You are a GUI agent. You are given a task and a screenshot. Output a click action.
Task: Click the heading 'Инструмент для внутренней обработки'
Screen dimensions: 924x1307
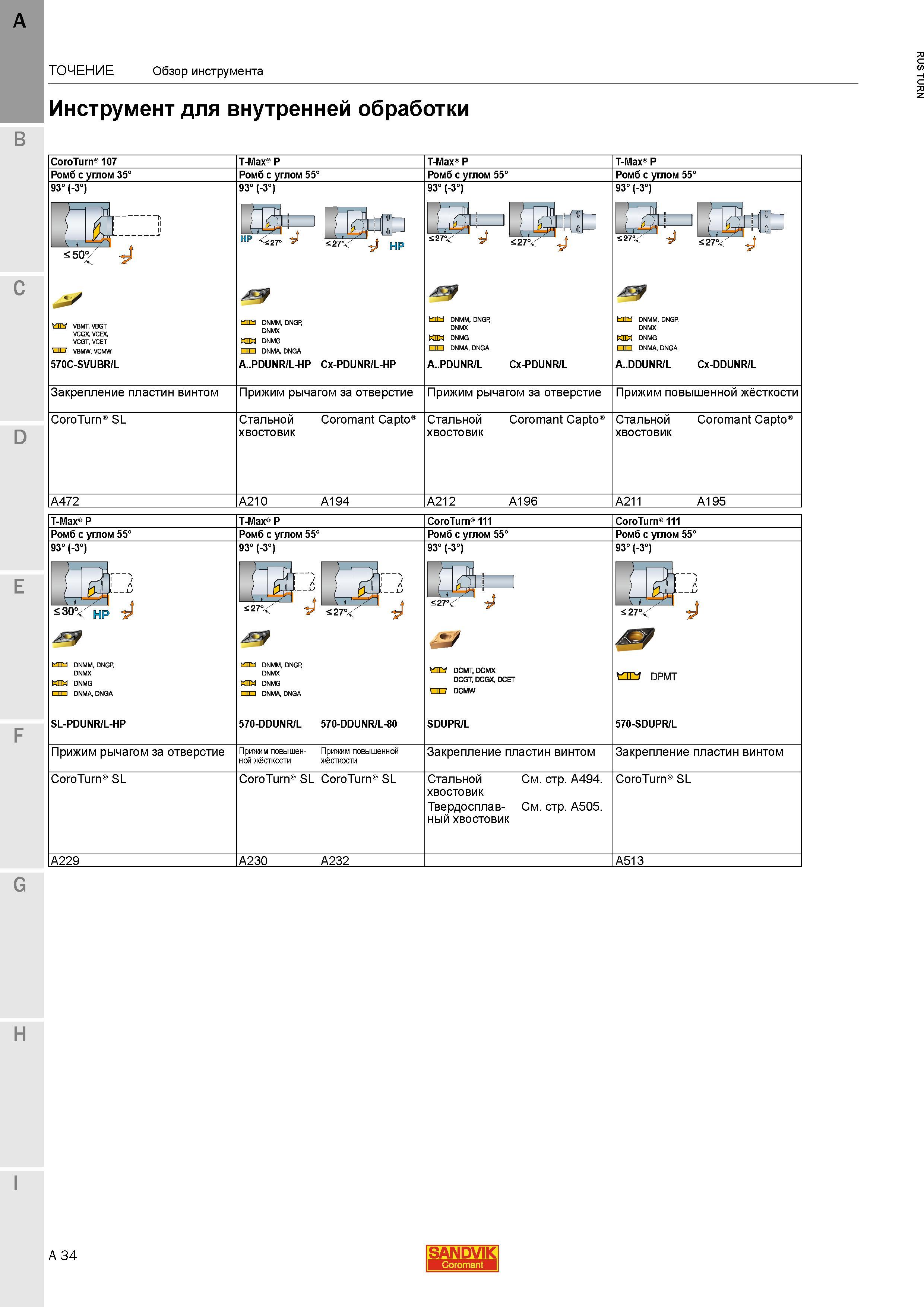259,108
